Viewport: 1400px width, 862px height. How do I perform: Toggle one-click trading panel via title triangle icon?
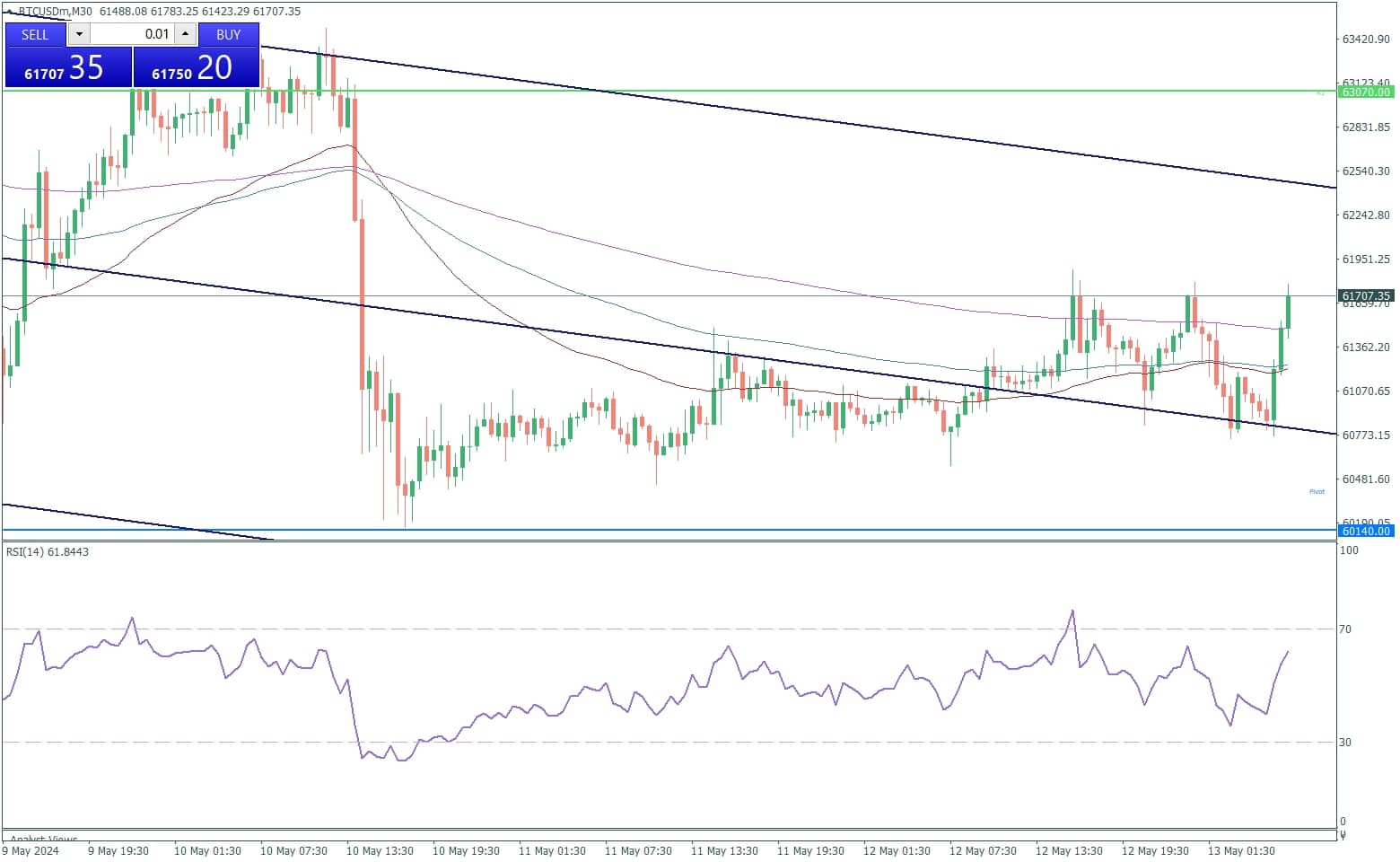[x=9, y=12]
